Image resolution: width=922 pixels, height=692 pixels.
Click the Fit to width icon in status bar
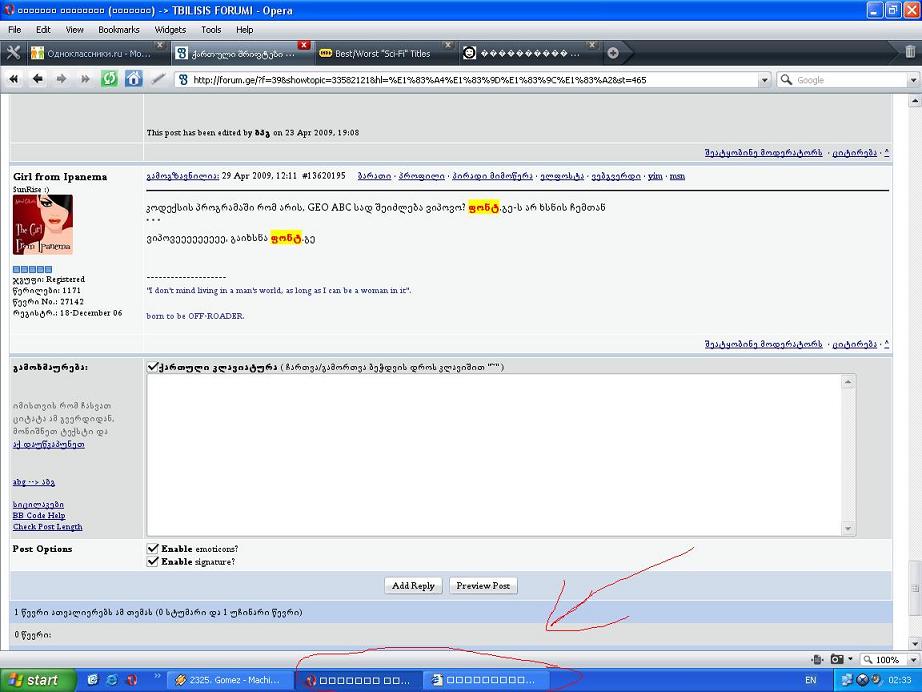(817, 660)
